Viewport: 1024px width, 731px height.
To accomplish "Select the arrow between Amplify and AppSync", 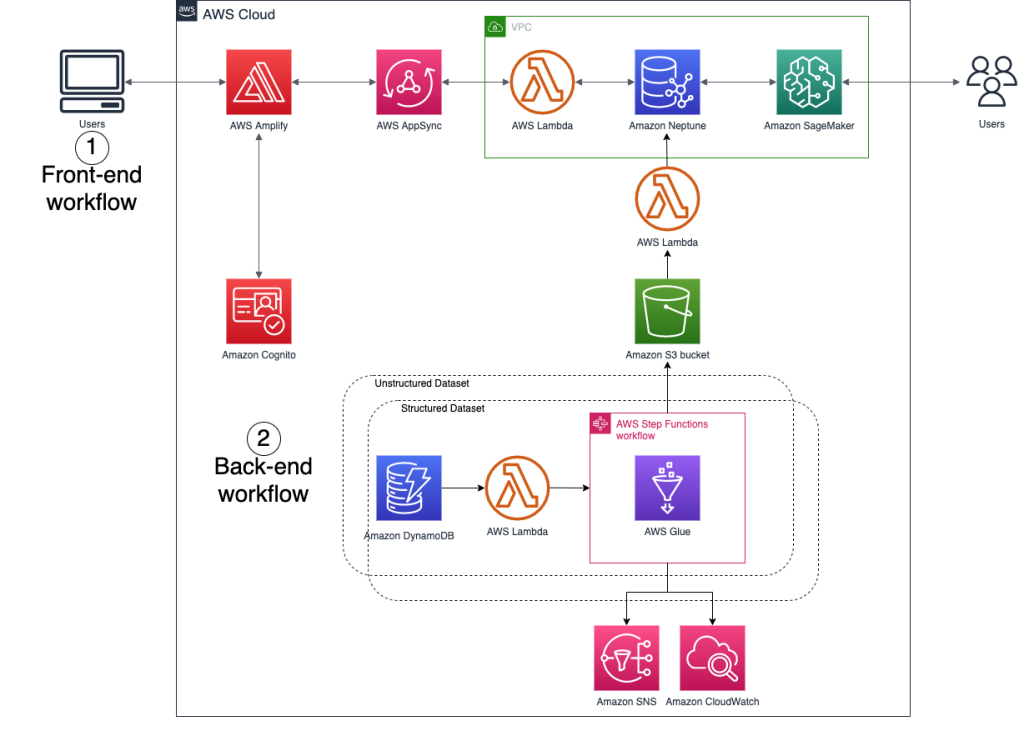I will point(332,84).
